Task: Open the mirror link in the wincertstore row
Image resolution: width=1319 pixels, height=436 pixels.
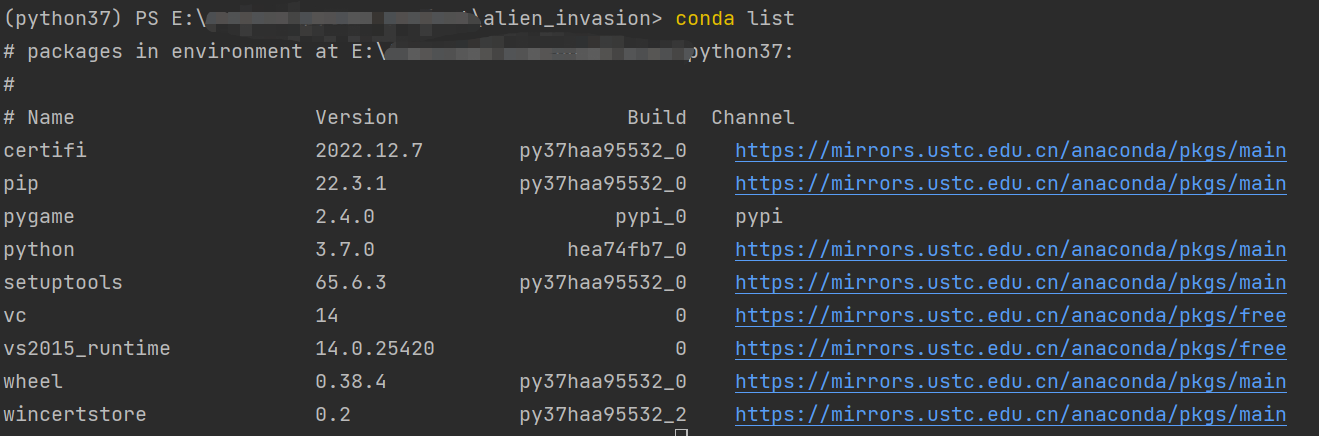Action: [x=1011, y=415]
